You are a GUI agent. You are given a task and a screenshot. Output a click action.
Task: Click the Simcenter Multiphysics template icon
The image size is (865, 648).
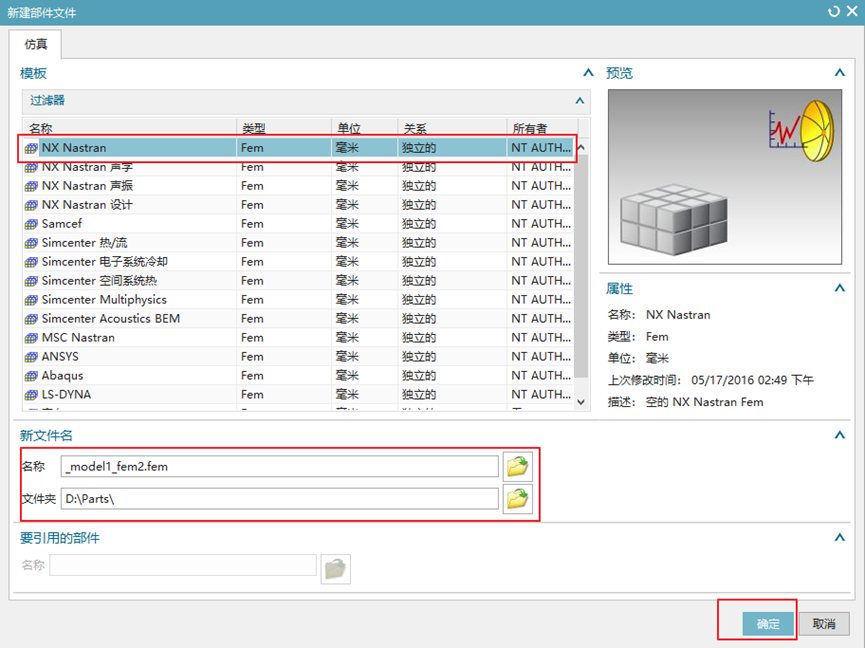pyautogui.click(x=31, y=299)
